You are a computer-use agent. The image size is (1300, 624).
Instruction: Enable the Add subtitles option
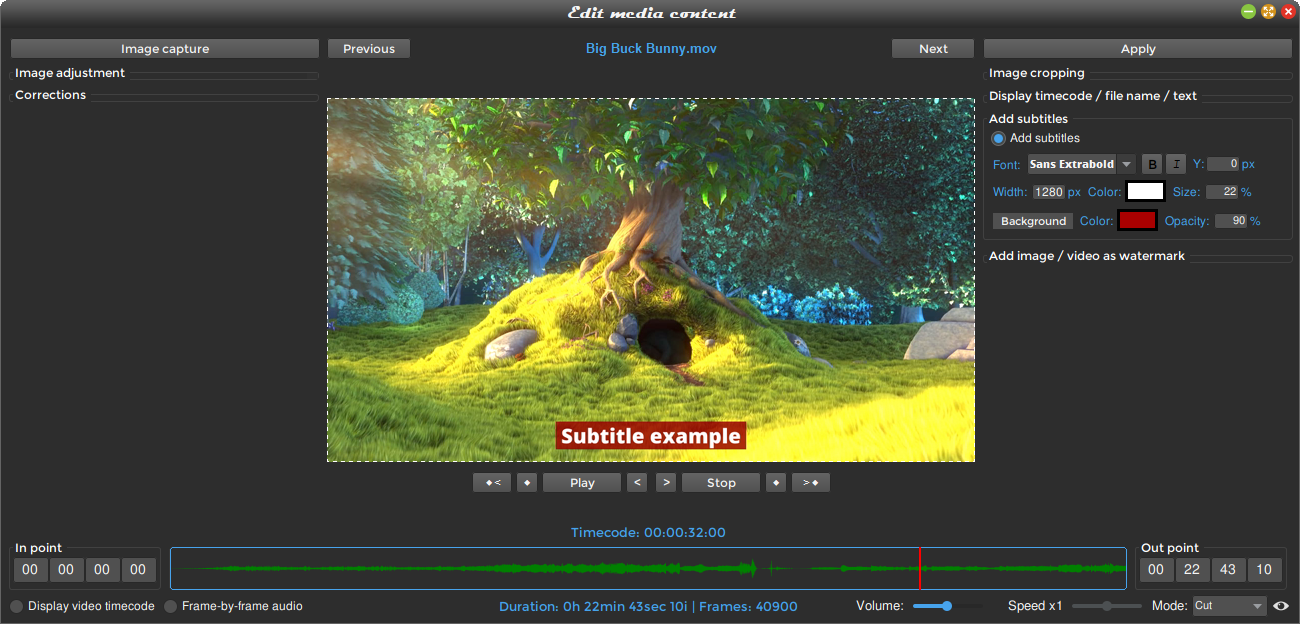point(997,138)
